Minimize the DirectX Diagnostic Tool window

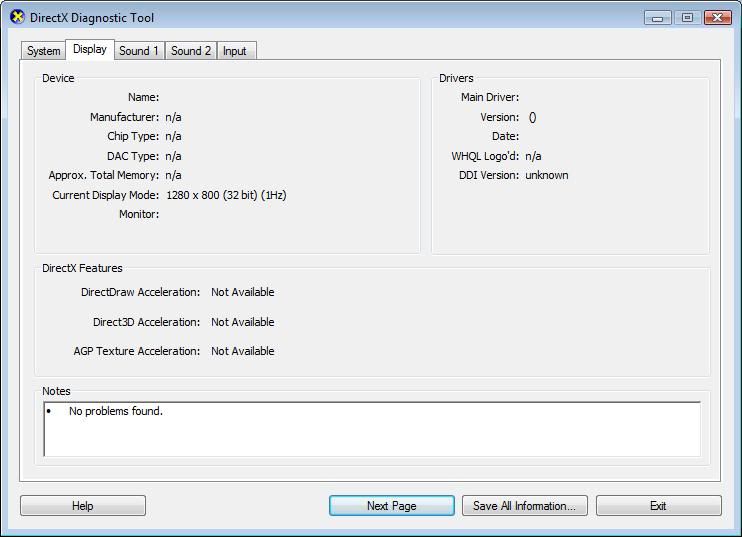pos(657,18)
